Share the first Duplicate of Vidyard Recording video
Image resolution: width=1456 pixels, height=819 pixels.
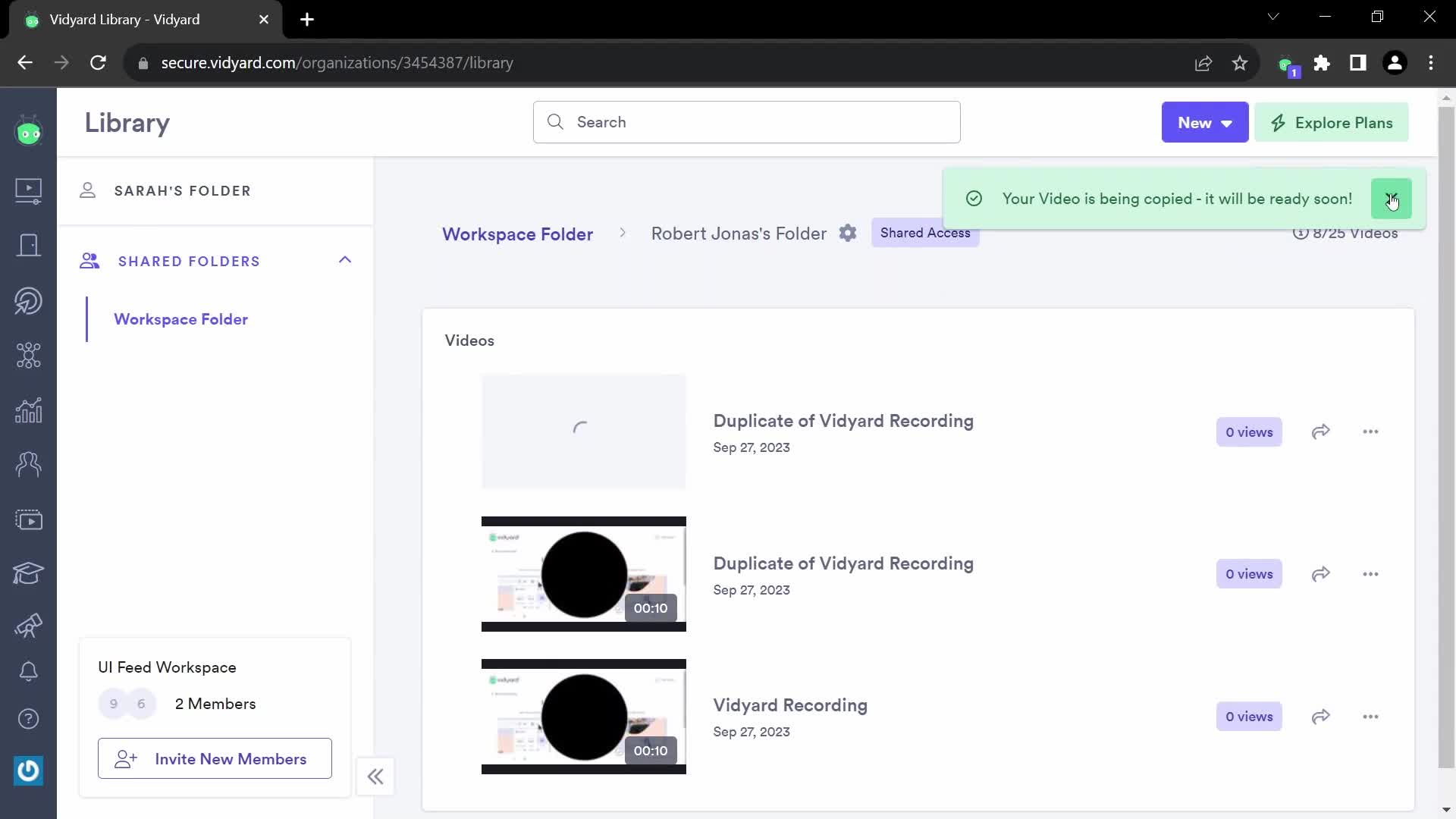(x=1321, y=431)
